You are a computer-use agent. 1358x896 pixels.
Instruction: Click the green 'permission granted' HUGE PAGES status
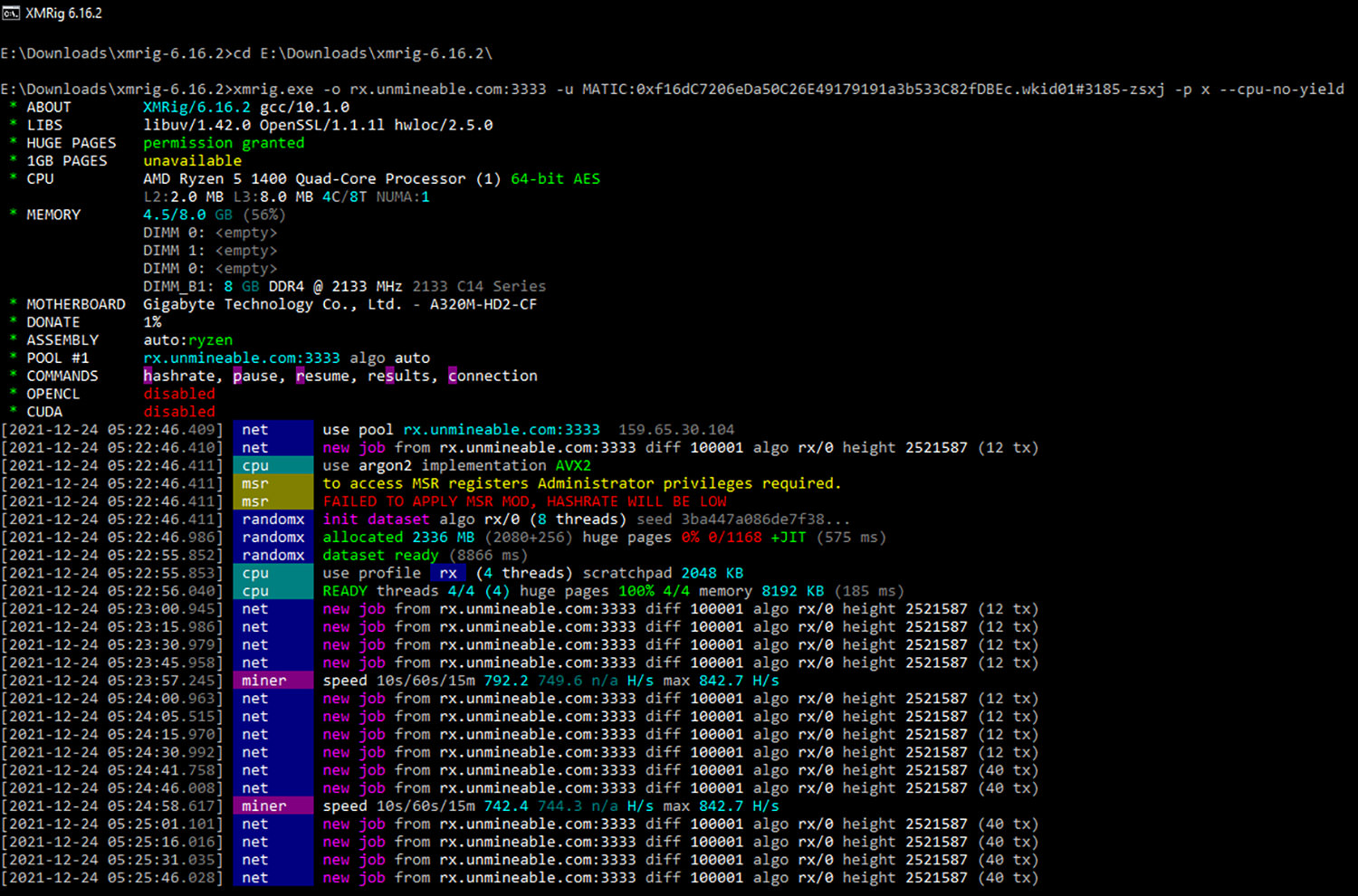(224, 143)
